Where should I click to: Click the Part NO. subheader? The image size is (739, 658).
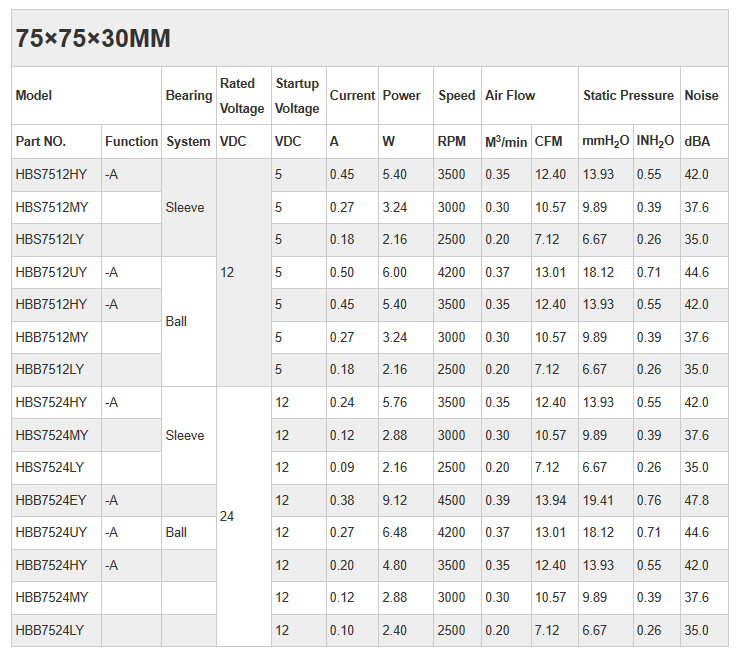[40, 142]
